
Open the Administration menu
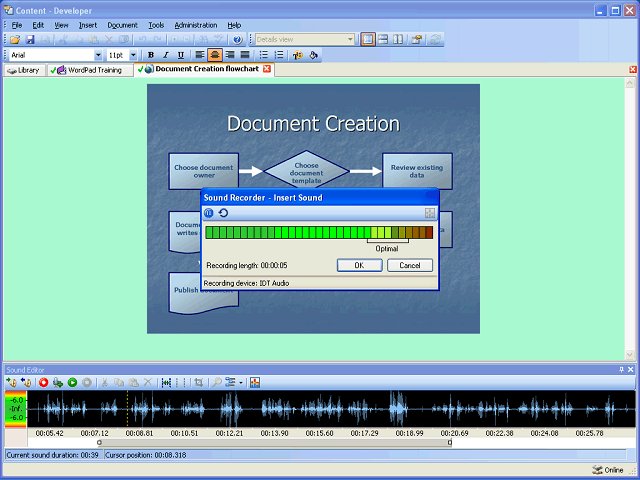point(195,24)
